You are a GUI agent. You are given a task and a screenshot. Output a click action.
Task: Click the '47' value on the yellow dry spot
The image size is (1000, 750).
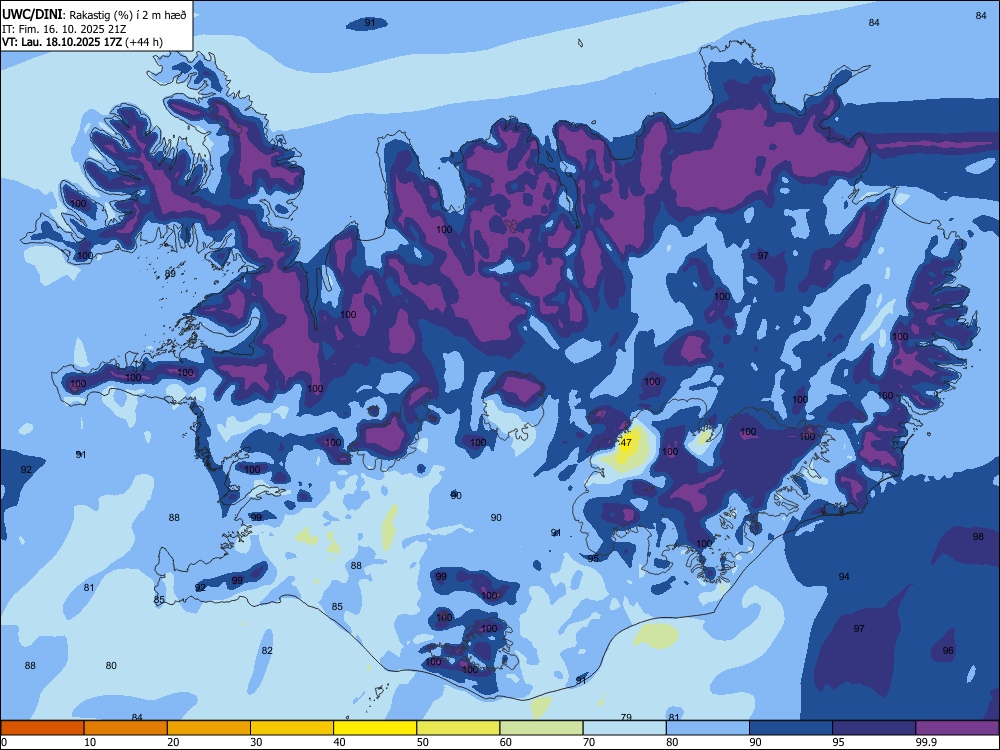coord(626,443)
